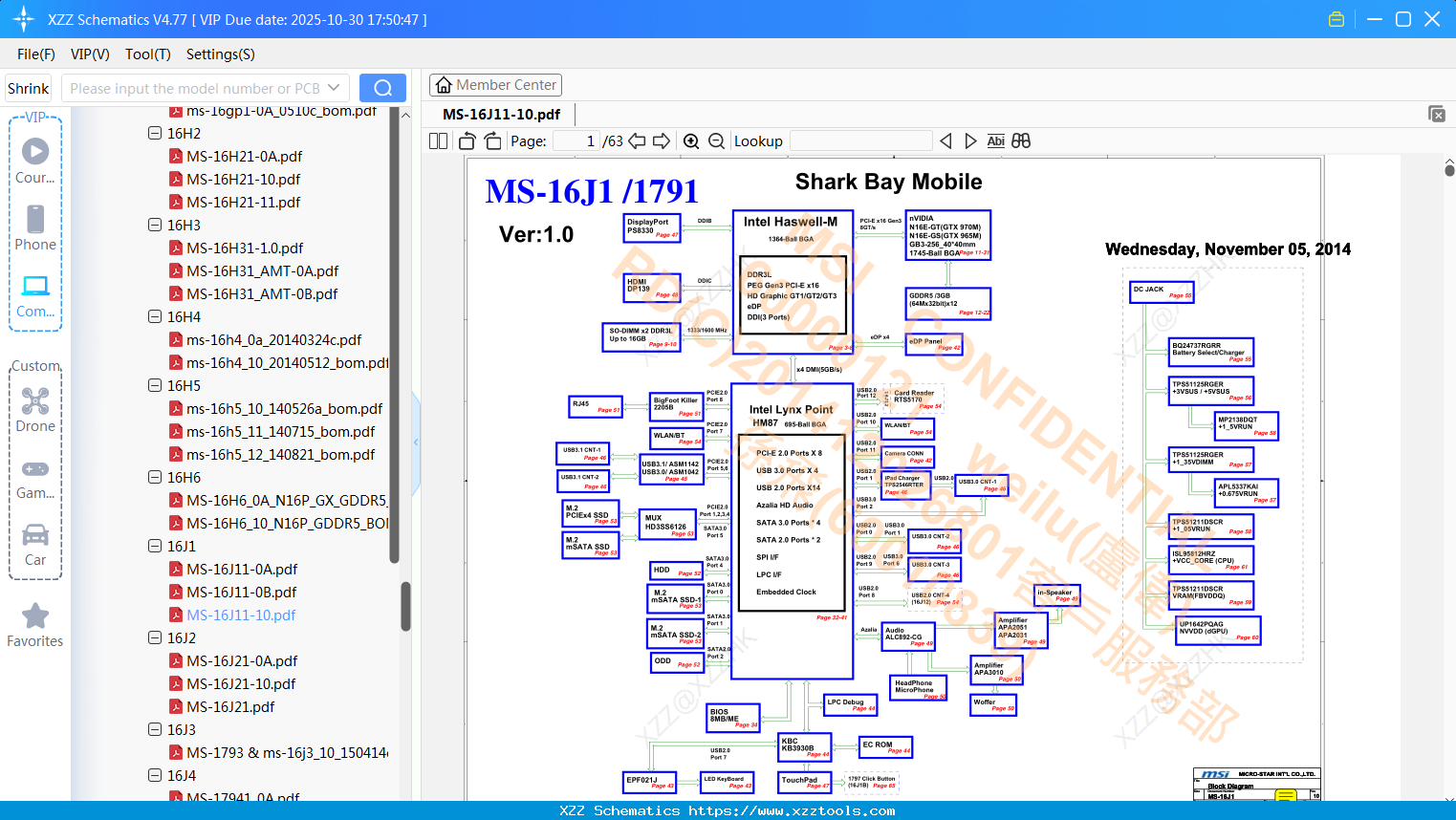Screen dimensions: 1456x820
Task: Click the app logo in title bar
Action: [x=24, y=19]
